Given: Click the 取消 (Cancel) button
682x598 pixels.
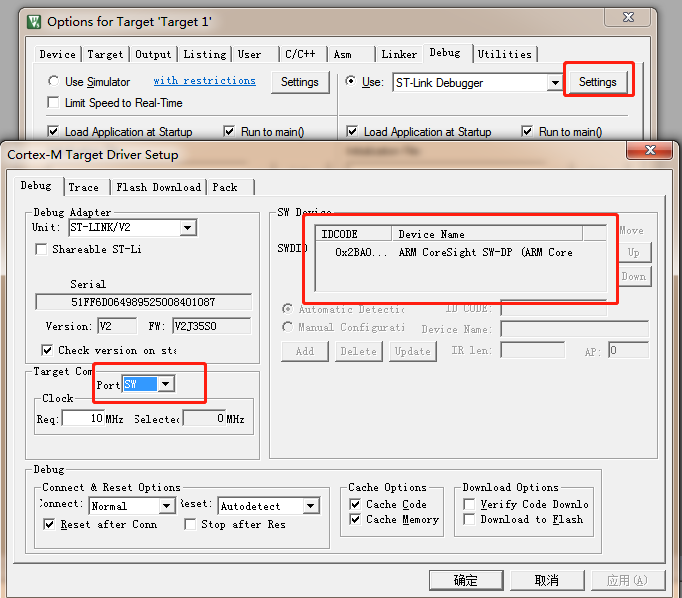Looking at the screenshot, I should pyautogui.click(x=547, y=580).
